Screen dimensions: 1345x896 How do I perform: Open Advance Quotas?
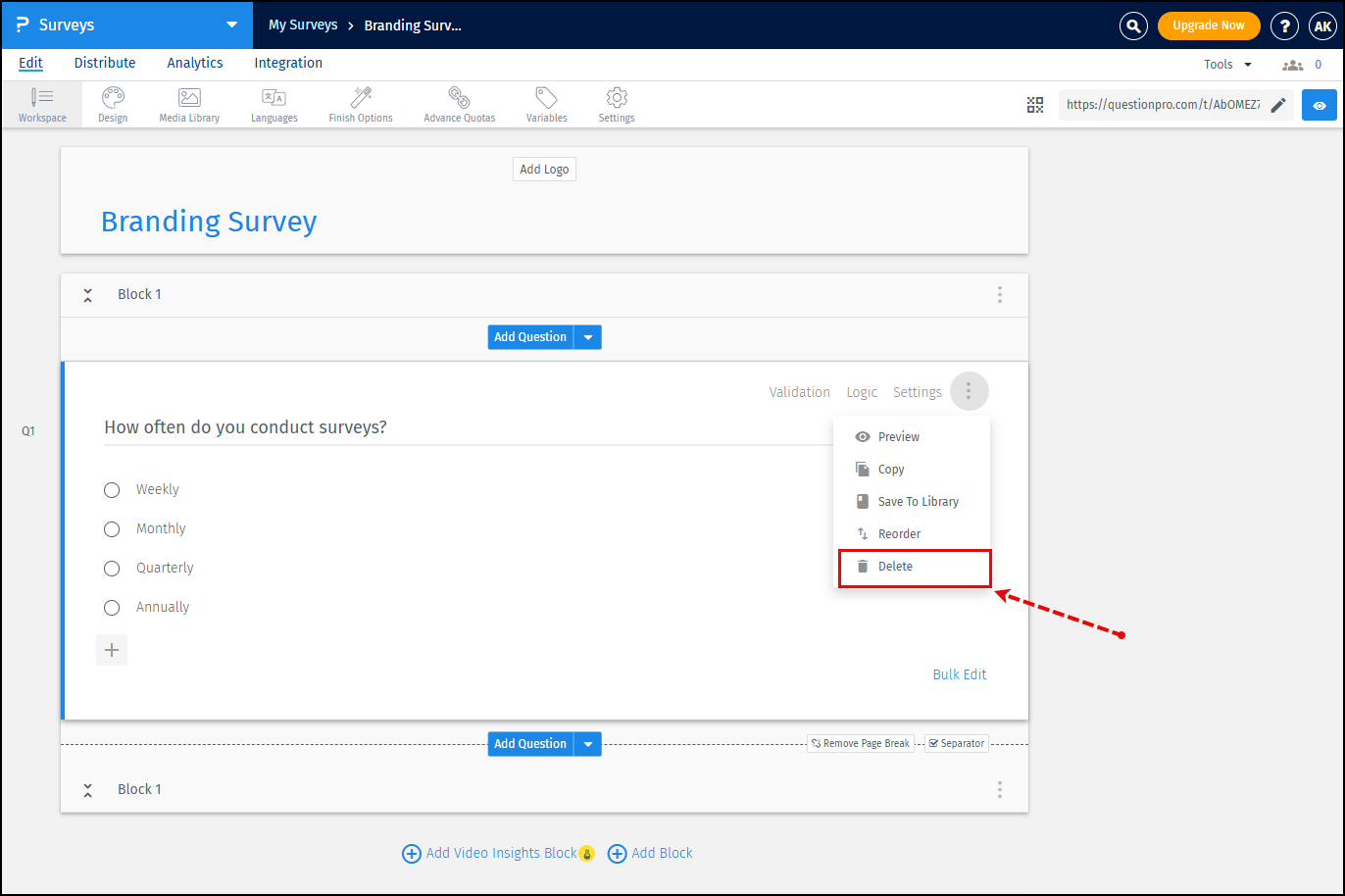click(x=458, y=105)
